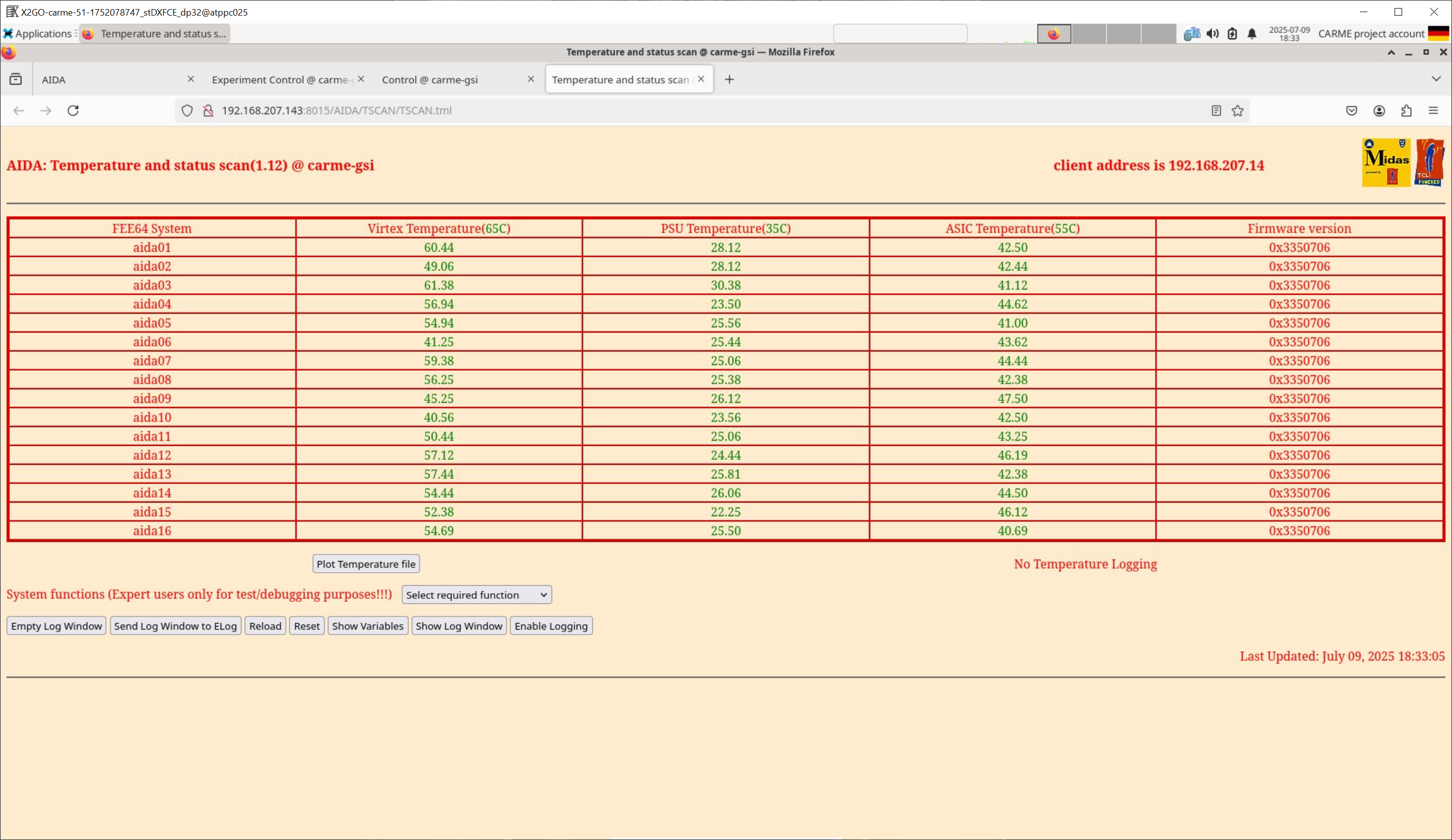Switch to Control @ carme-gsi tab
Image resolution: width=1452 pixels, height=840 pixels.
[430, 80]
